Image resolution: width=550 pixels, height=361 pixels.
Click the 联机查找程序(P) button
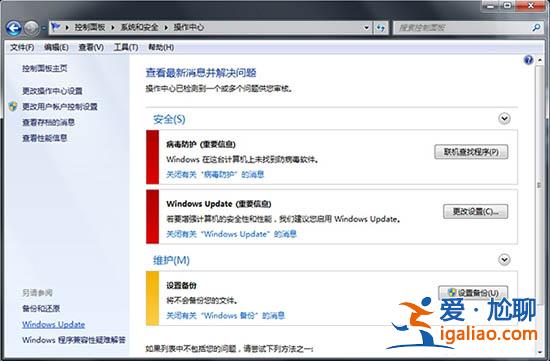(x=471, y=152)
